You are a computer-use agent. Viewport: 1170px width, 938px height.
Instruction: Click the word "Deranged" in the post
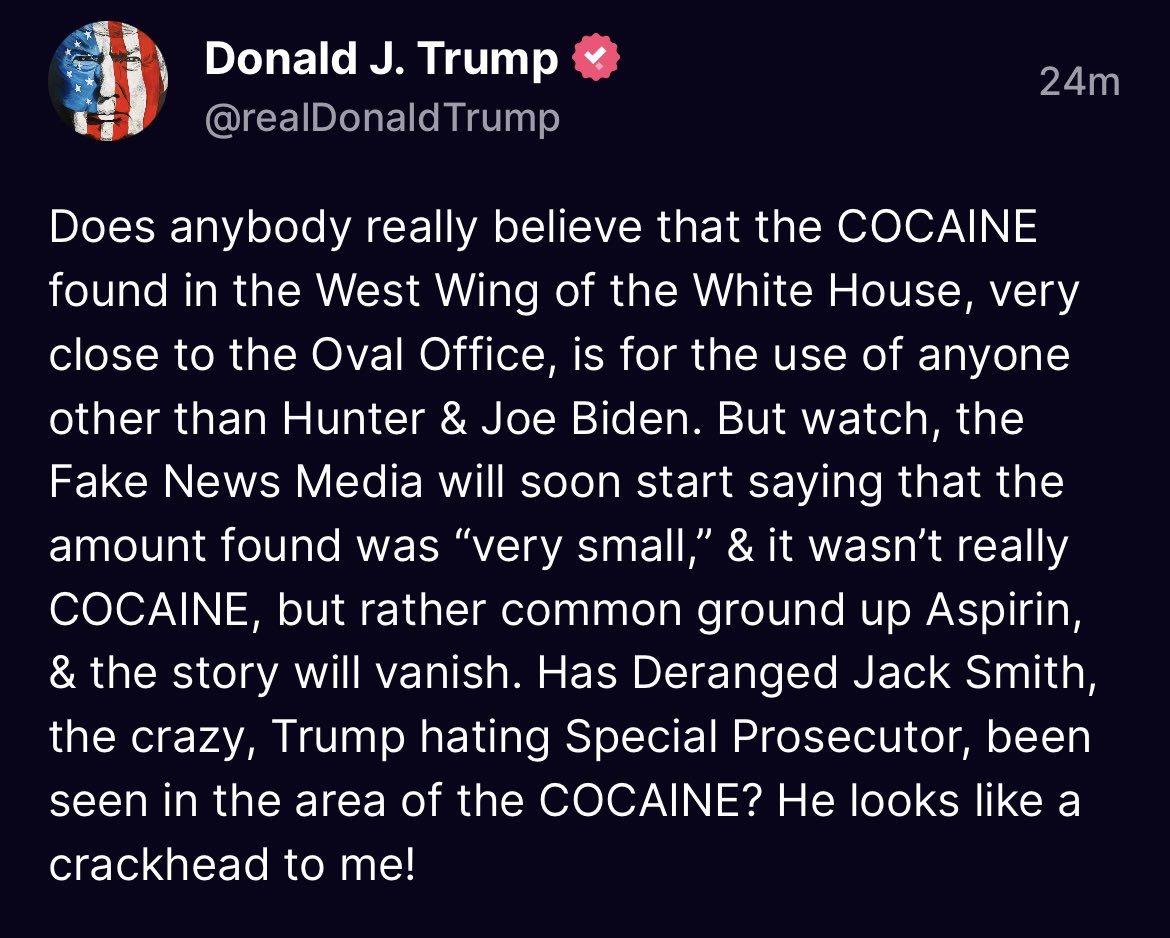pyautogui.click(x=735, y=673)
